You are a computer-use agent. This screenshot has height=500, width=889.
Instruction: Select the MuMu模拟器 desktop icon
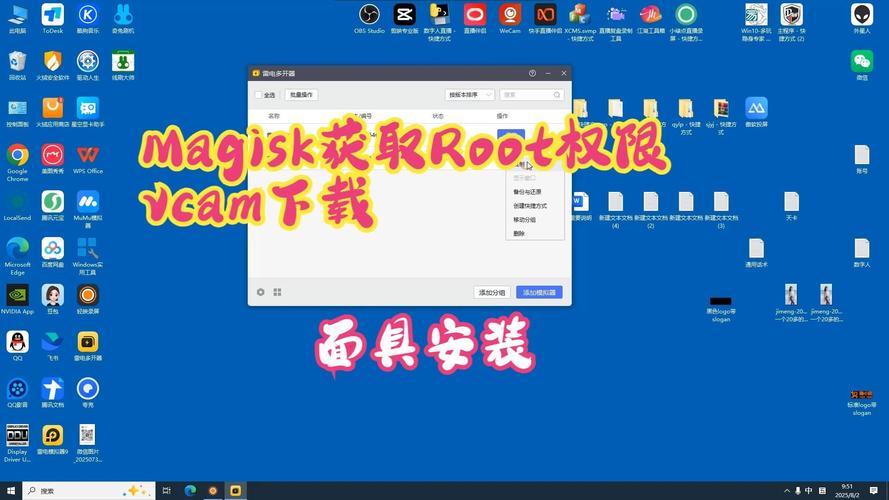pyautogui.click(x=88, y=209)
